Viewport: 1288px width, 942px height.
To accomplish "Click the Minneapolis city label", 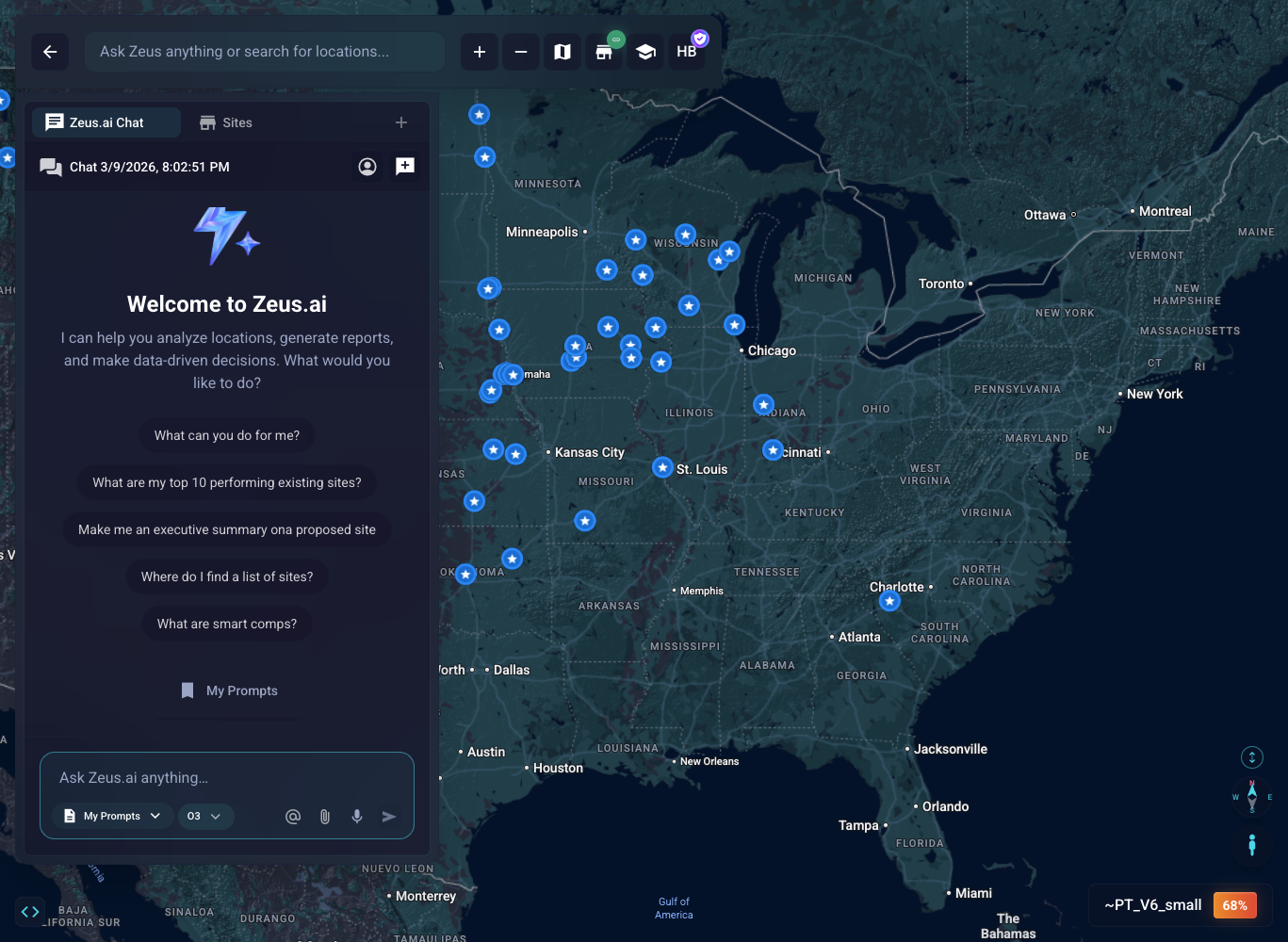I will (542, 232).
